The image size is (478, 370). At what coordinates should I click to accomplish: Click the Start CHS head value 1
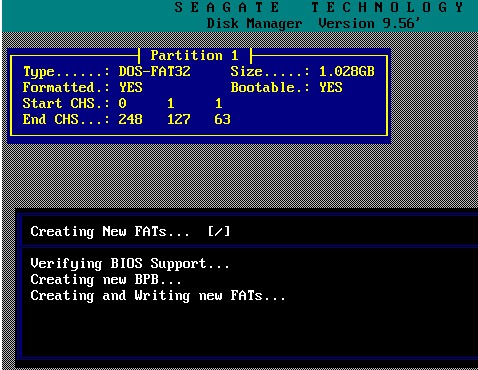click(x=171, y=103)
